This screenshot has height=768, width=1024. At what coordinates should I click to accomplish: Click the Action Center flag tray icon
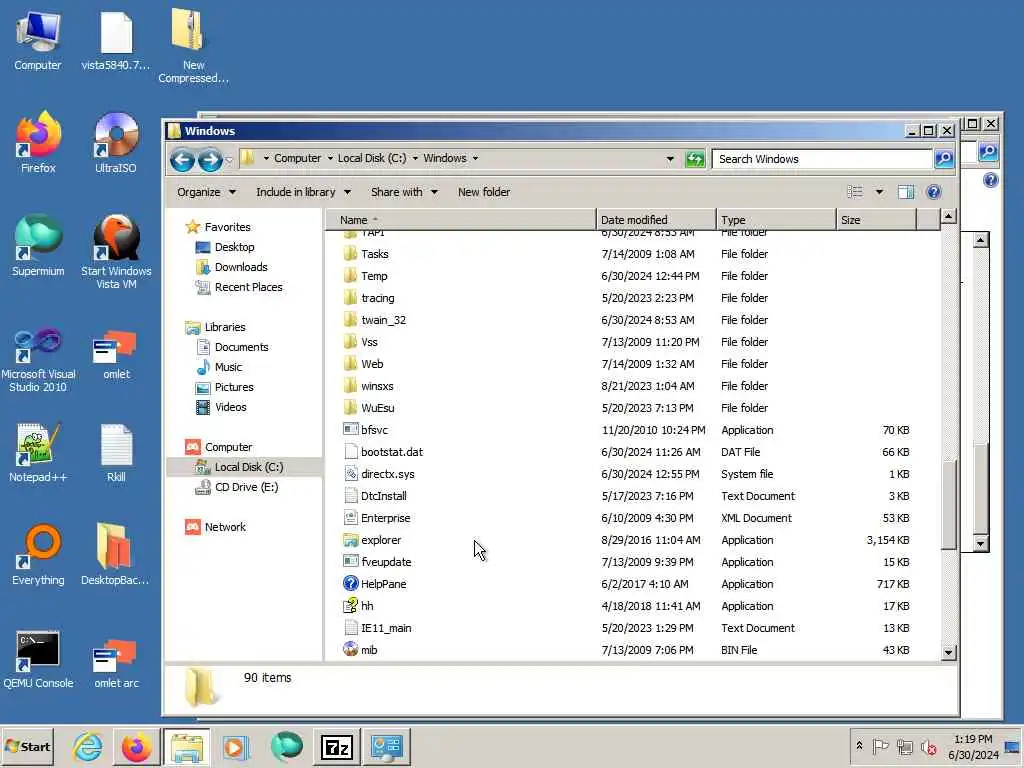point(880,746)
